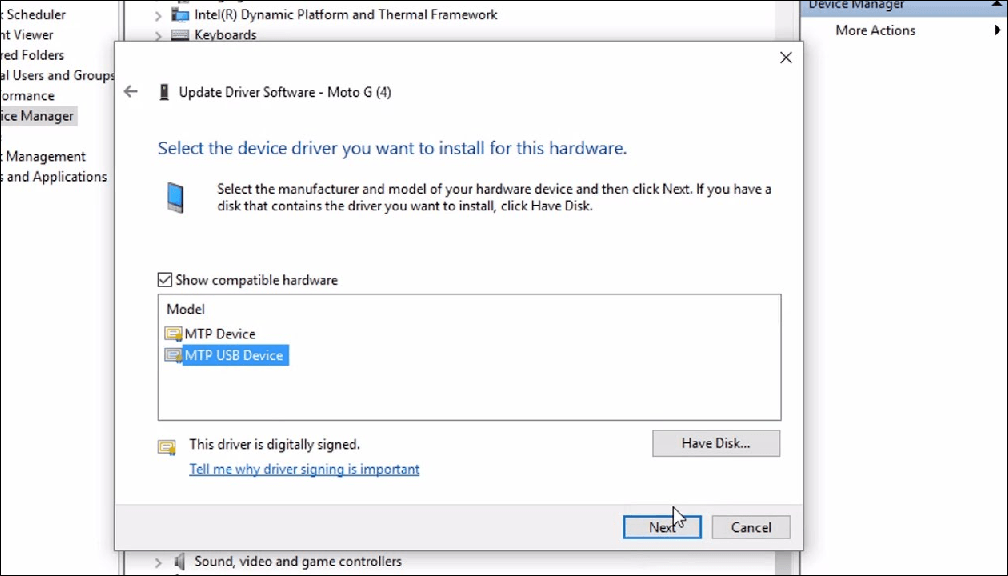Image resolution: width=1008 pixels, height=576 pixels.
Task: Select Device Manager in the left console tree
Action: pyautogui.click(x=37, y=116)
